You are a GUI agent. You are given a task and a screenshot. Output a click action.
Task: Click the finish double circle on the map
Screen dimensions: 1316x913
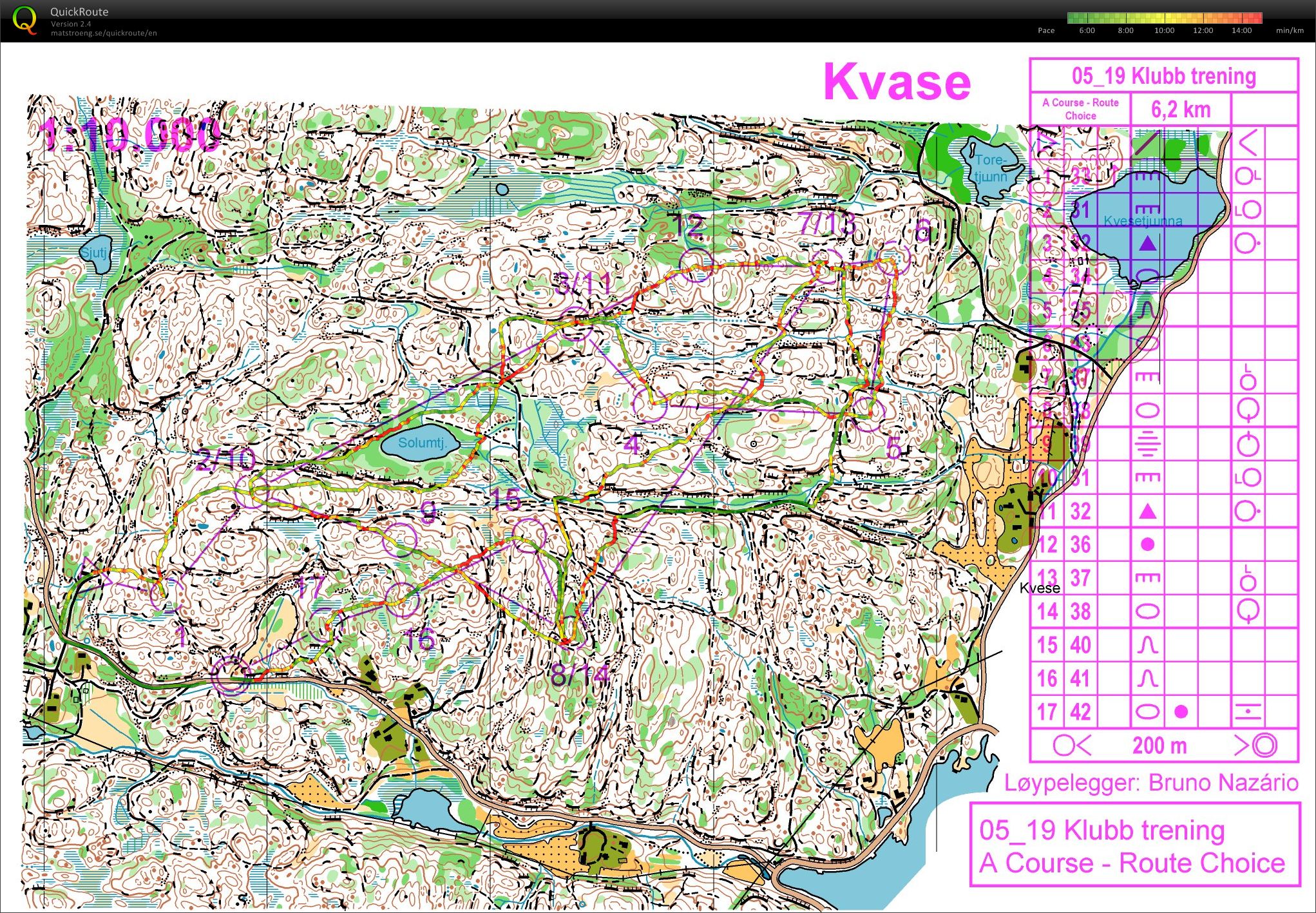pyautogui.click(x=232, y=675)
